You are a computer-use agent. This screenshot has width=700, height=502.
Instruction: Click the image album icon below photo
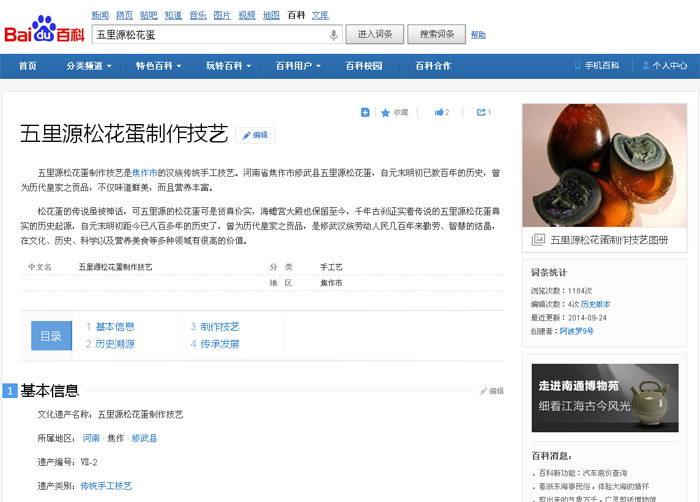click(x=538, y=240)
